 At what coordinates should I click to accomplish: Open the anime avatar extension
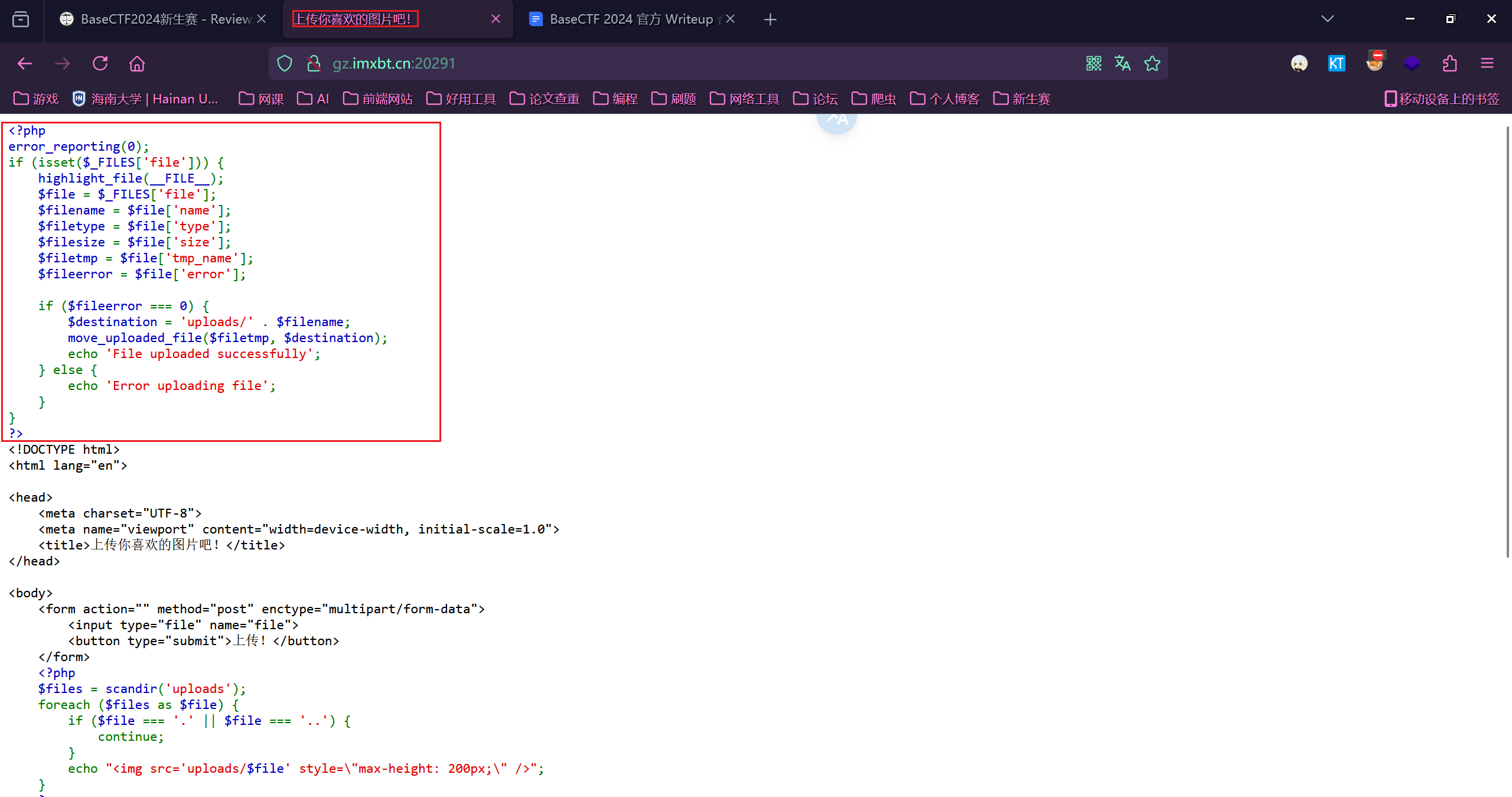1299,63
